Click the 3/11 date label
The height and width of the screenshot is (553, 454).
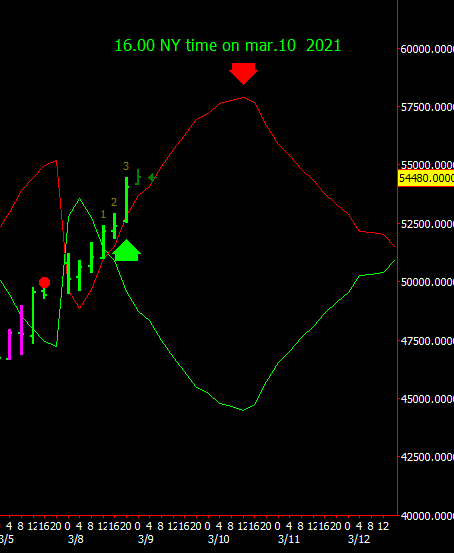[x=289, y=540]
